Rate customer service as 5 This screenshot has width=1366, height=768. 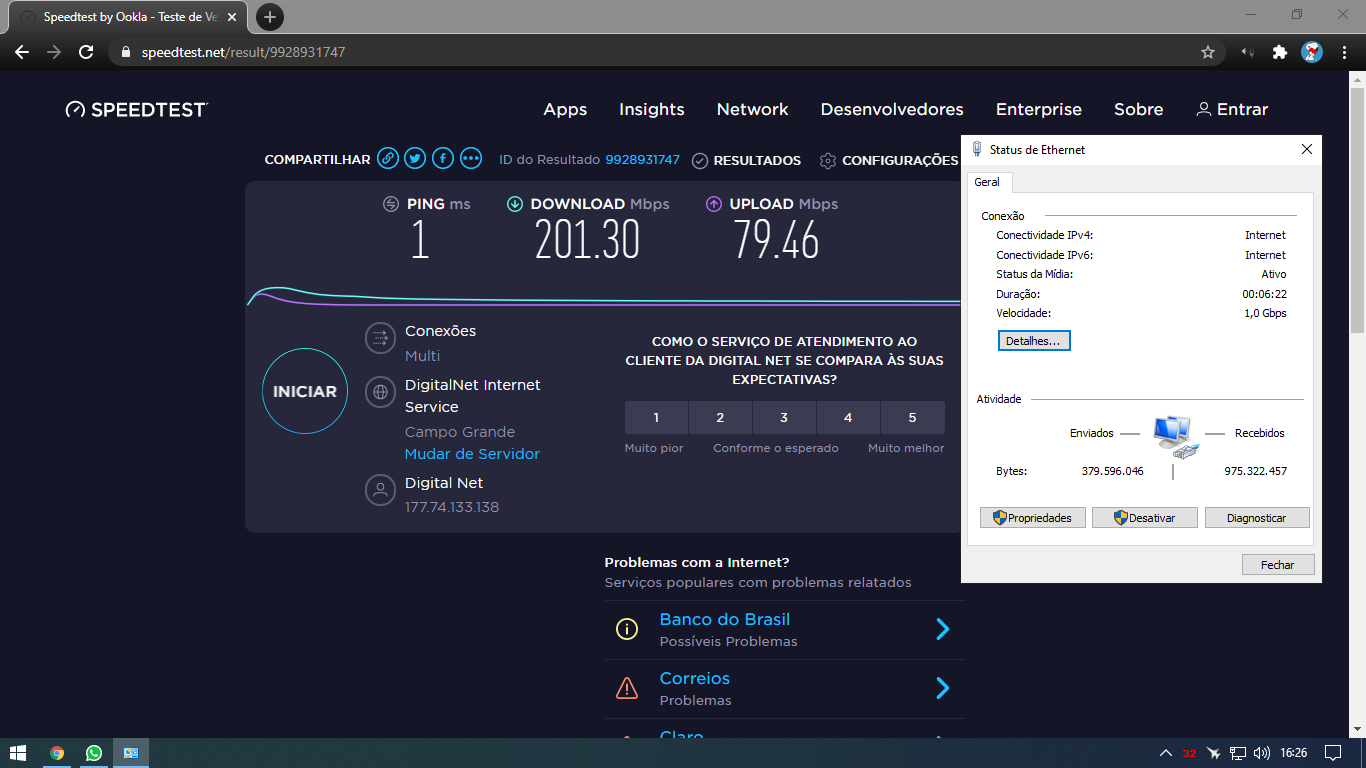(x=912, y=417)
